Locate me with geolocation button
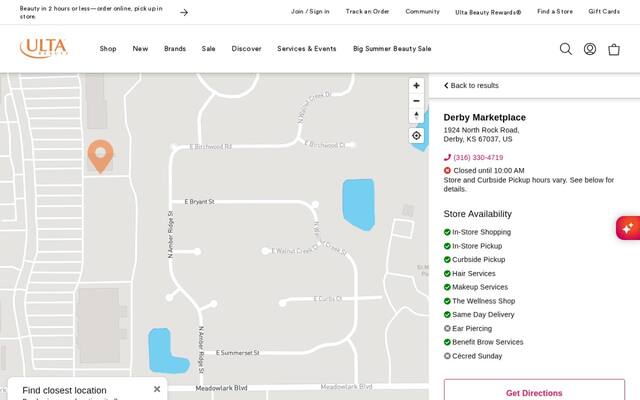Screen dimensions: 640x400 416,136
